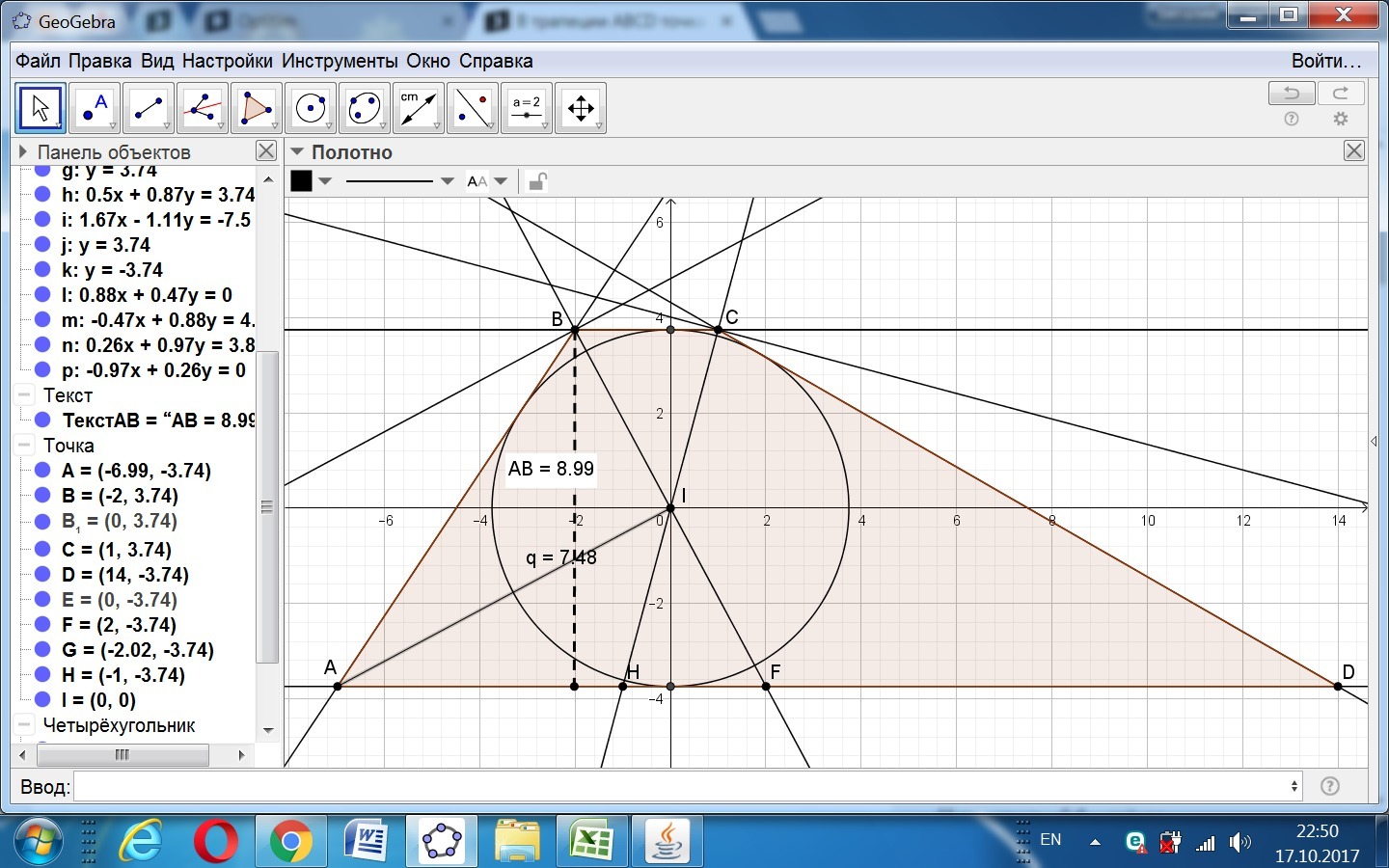The width and height of the screenshot is (1389, 868).
Task: Click the Windows Start button
Action: point(39,842)
